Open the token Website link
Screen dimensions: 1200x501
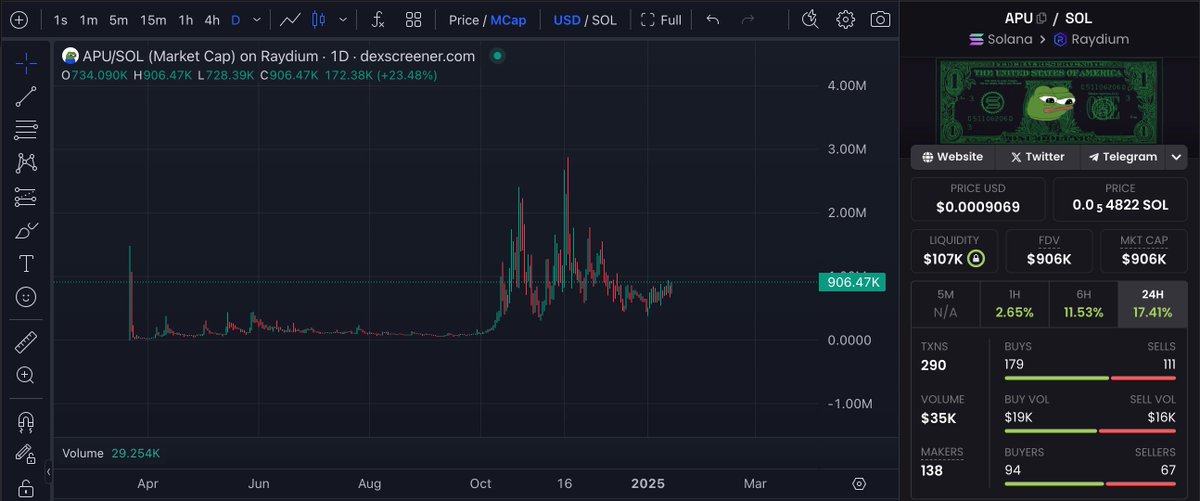(x=952, y=157)
